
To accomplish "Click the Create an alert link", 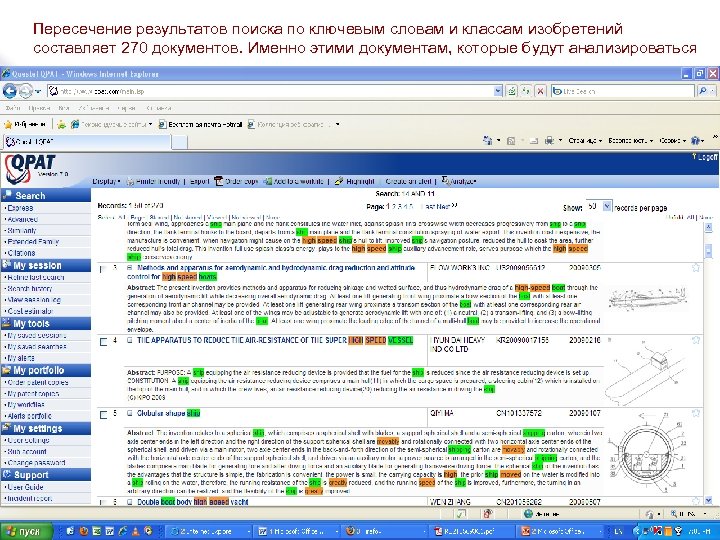I will (x=408, y=181).
